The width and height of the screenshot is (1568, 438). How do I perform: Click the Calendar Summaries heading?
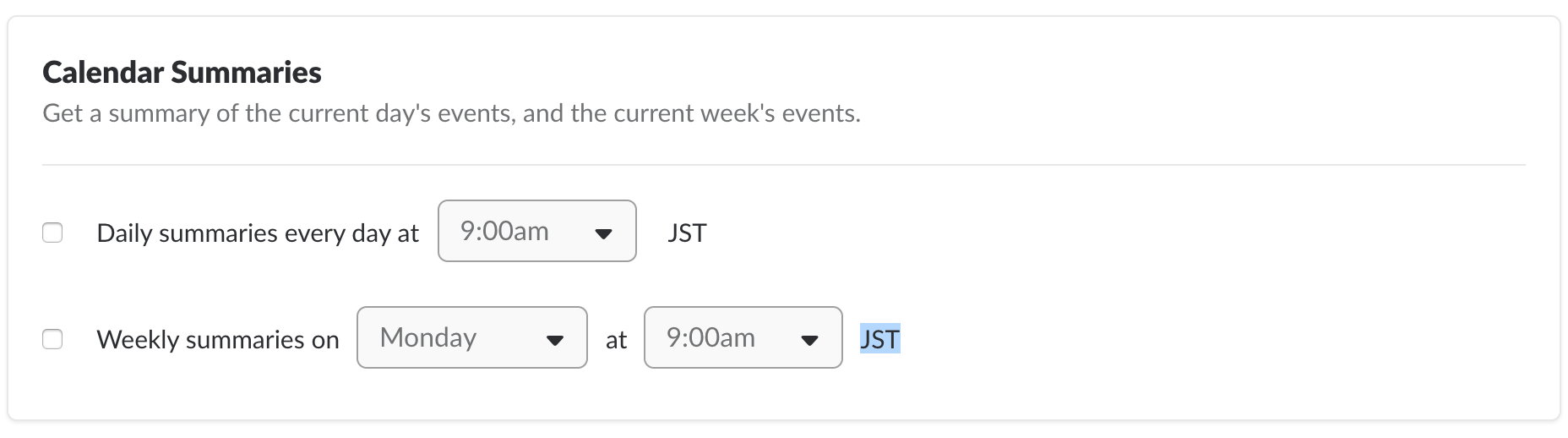(x=182, y=73)
